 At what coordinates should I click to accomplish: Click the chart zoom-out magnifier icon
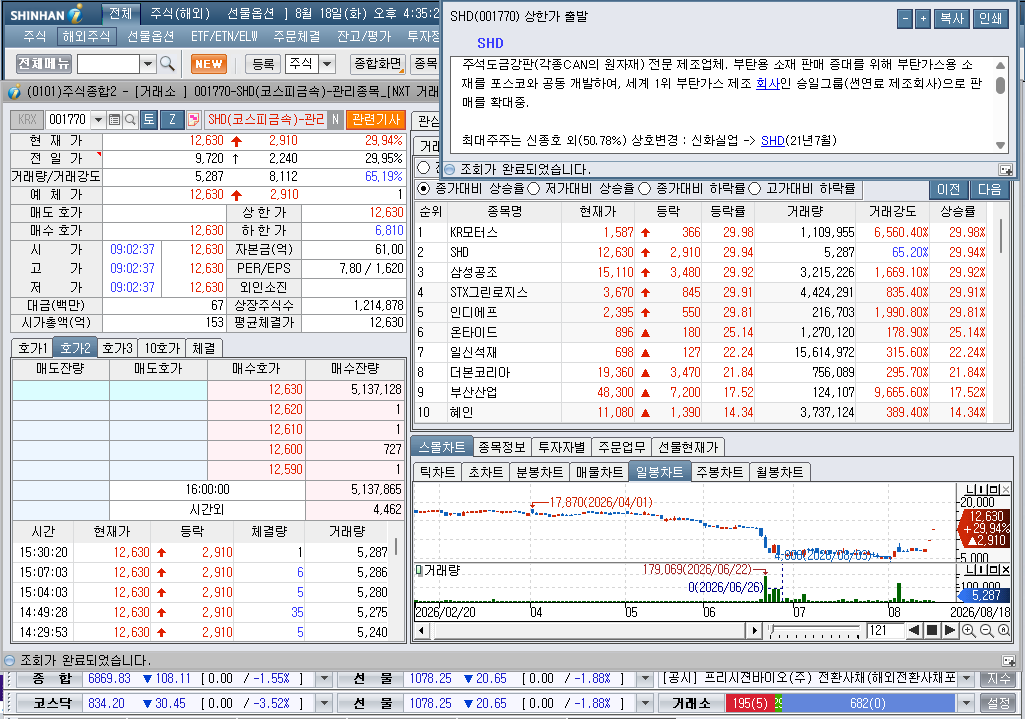coord(986,631)
